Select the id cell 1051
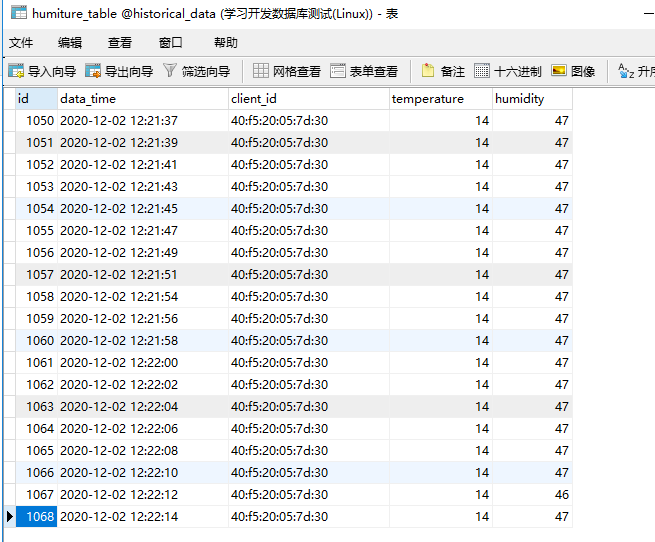This screenshot has height=542, width=655. (36, 142)
